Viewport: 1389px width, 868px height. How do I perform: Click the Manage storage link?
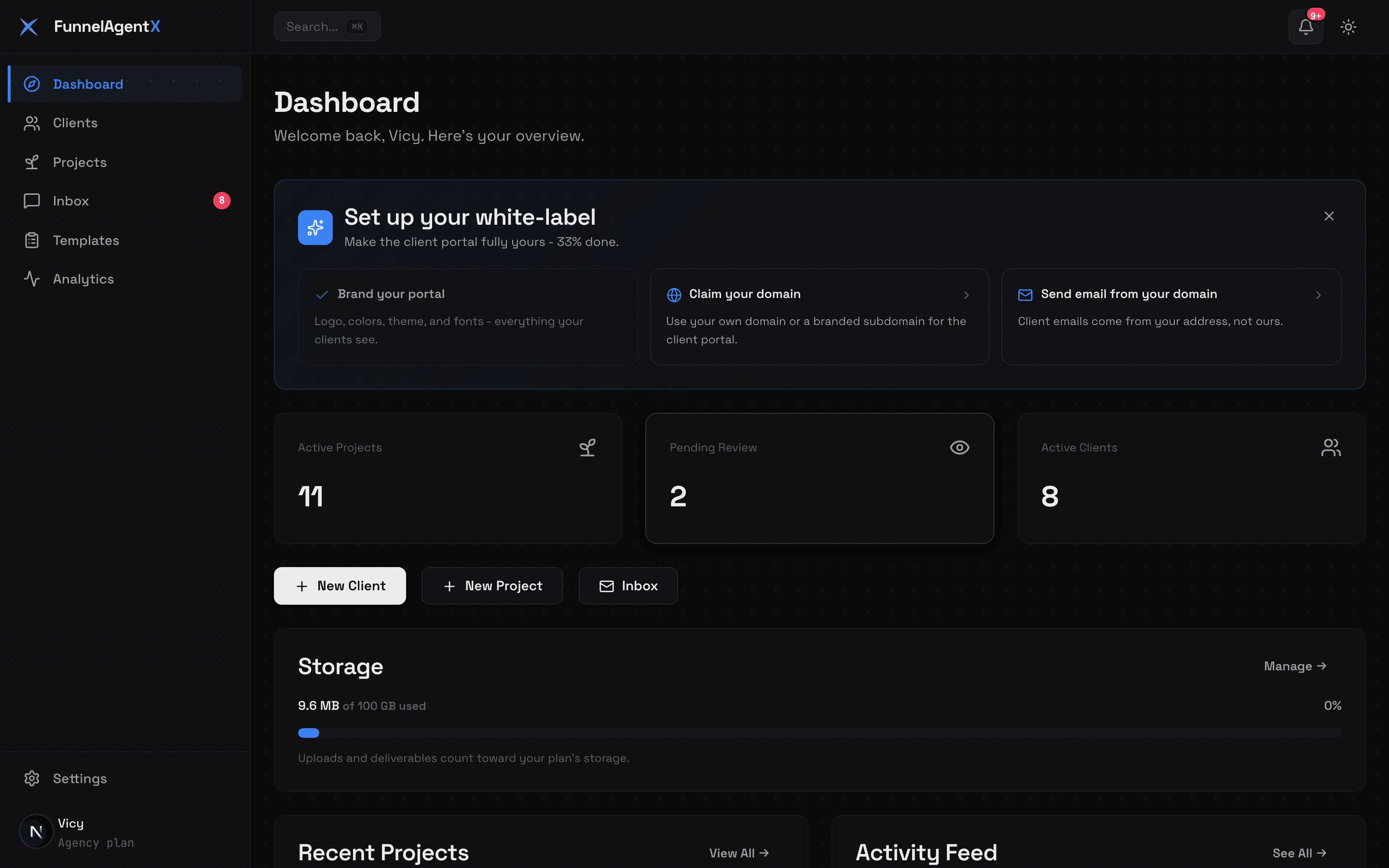(1295, 666)
